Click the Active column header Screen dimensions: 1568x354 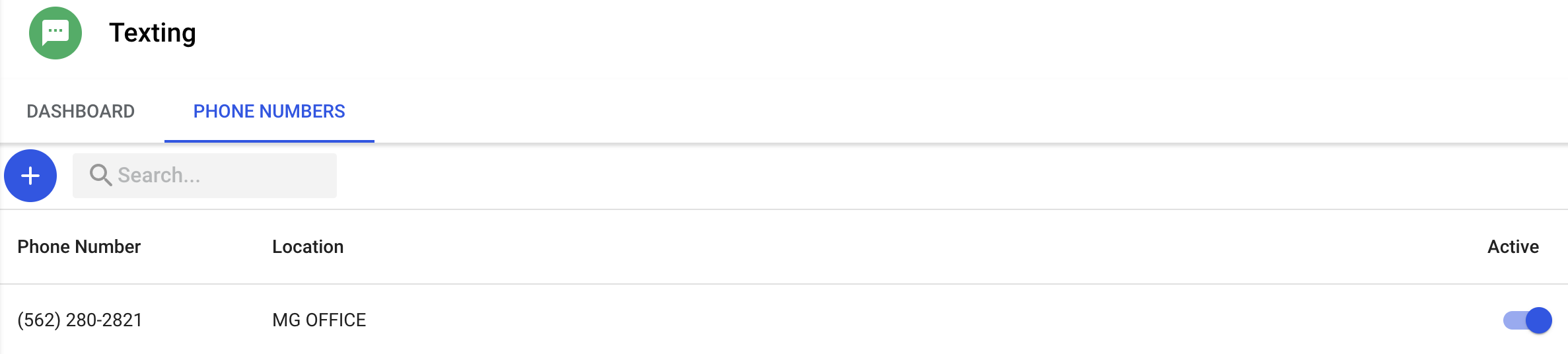pos(1513,247)
